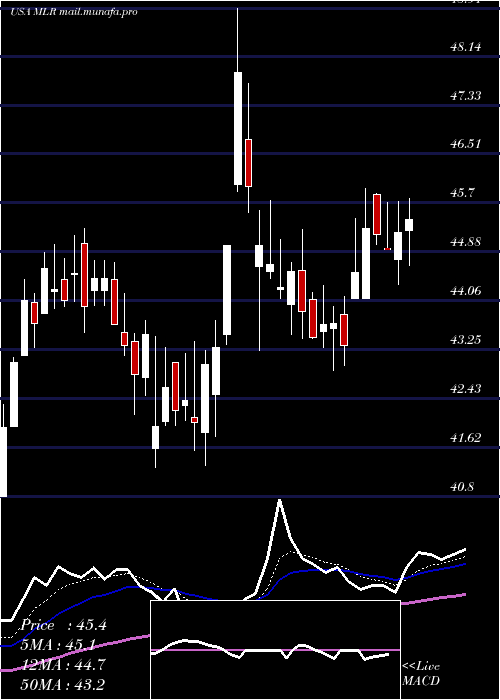Image resolution: width=500 pixels, height=700 pixels.
Task: Click the 'USA MLR mail.munafa.pro' chart title
Action: click(74, 12)
